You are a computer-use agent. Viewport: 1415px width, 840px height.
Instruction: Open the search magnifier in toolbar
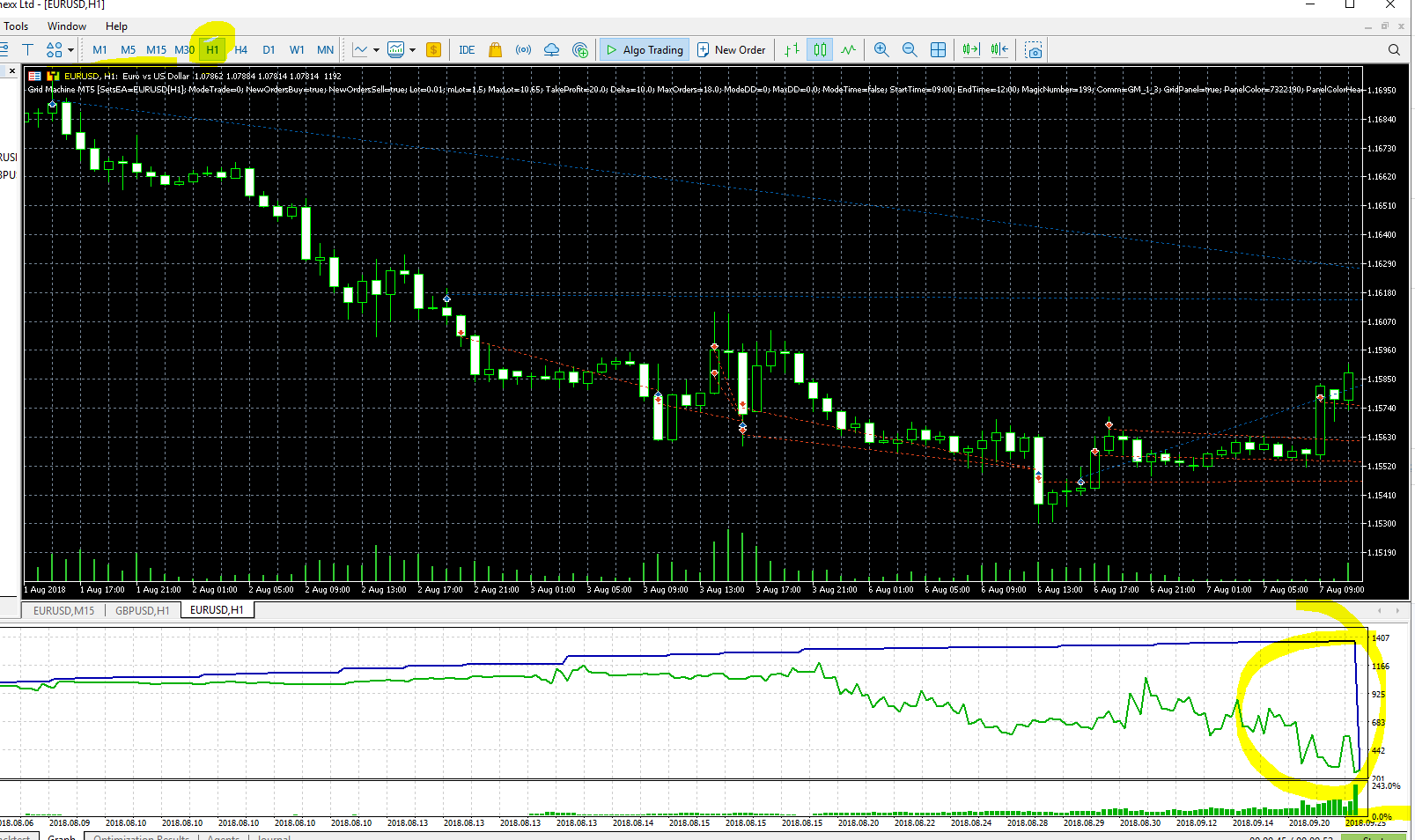[1394, 50]
